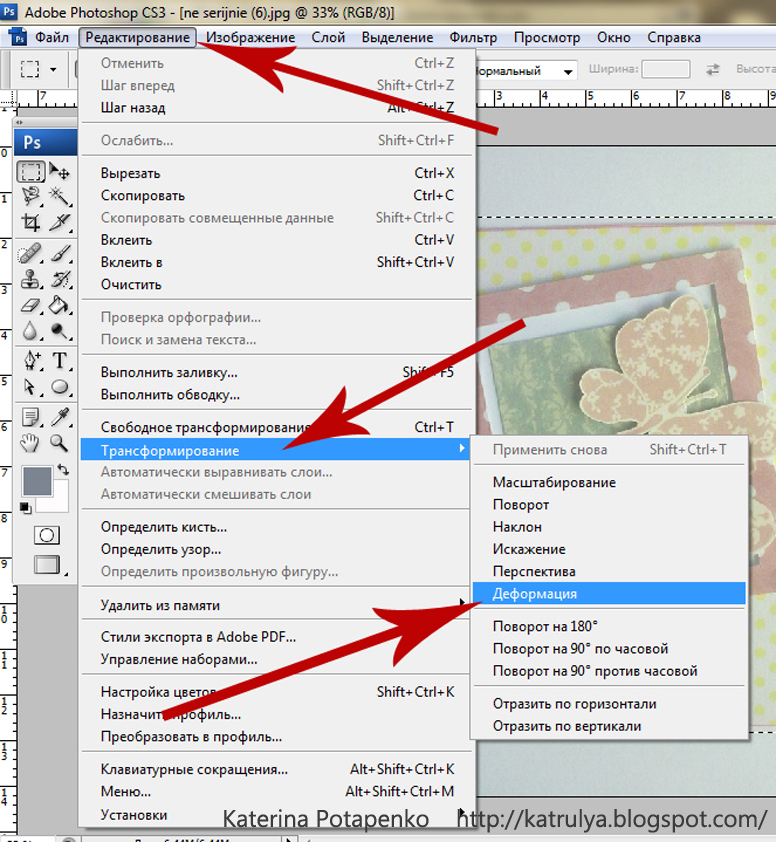
Task: Open the Справка menu
Action: click(x=674, y=38)
